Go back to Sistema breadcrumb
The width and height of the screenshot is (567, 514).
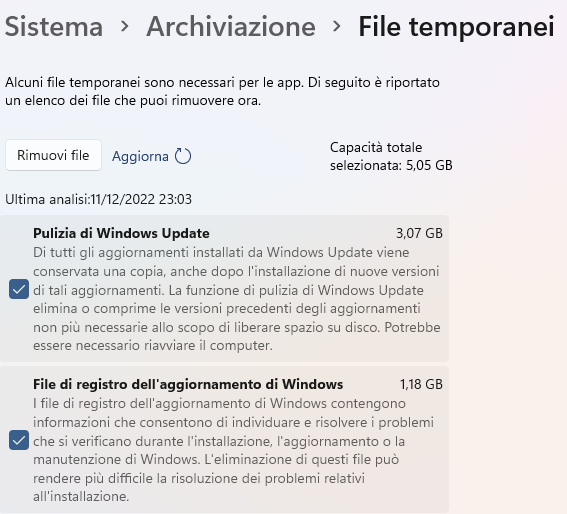(x=54, y=27)
